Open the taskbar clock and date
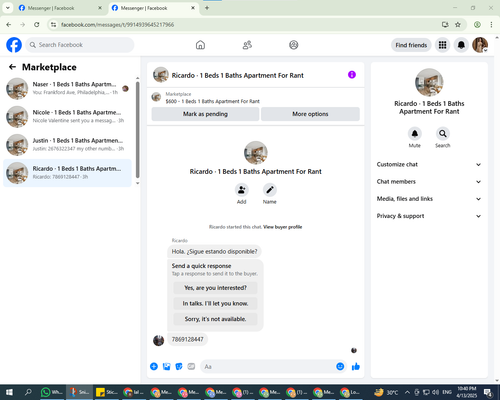This screenshot has width=500, height=400. (x=467, y=392)
